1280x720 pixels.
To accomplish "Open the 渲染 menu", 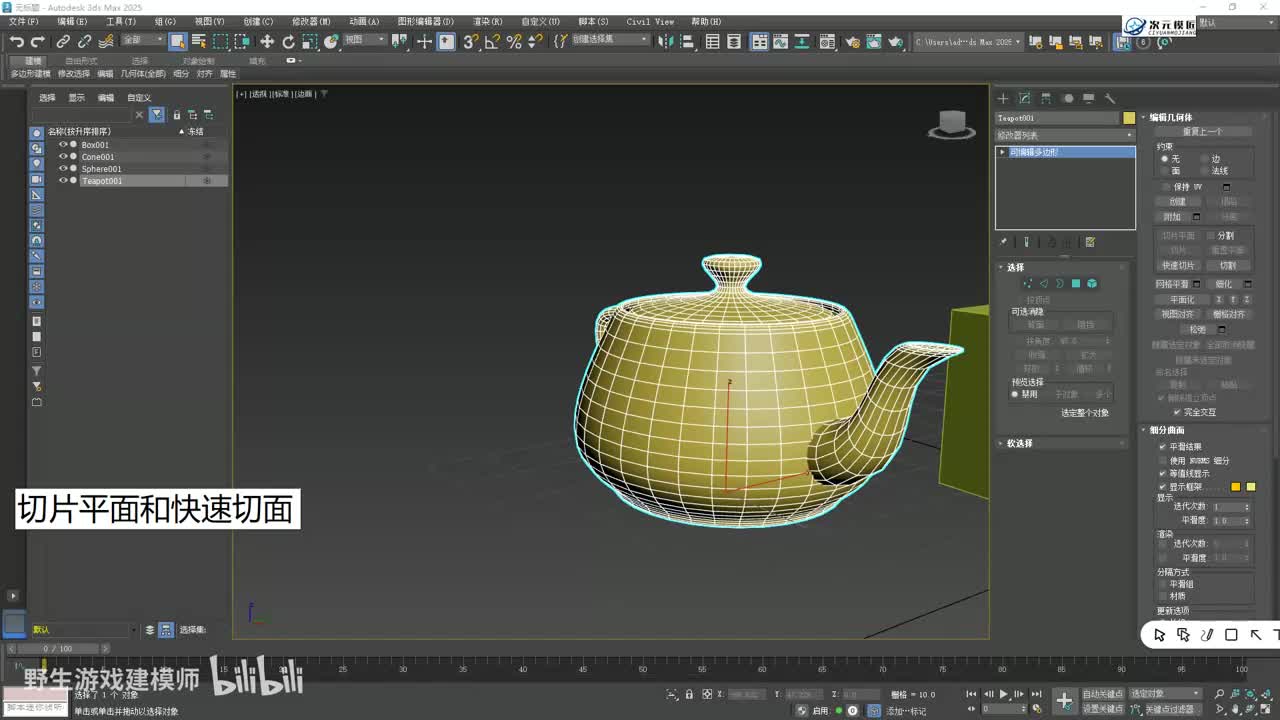I will pos(487,21).
